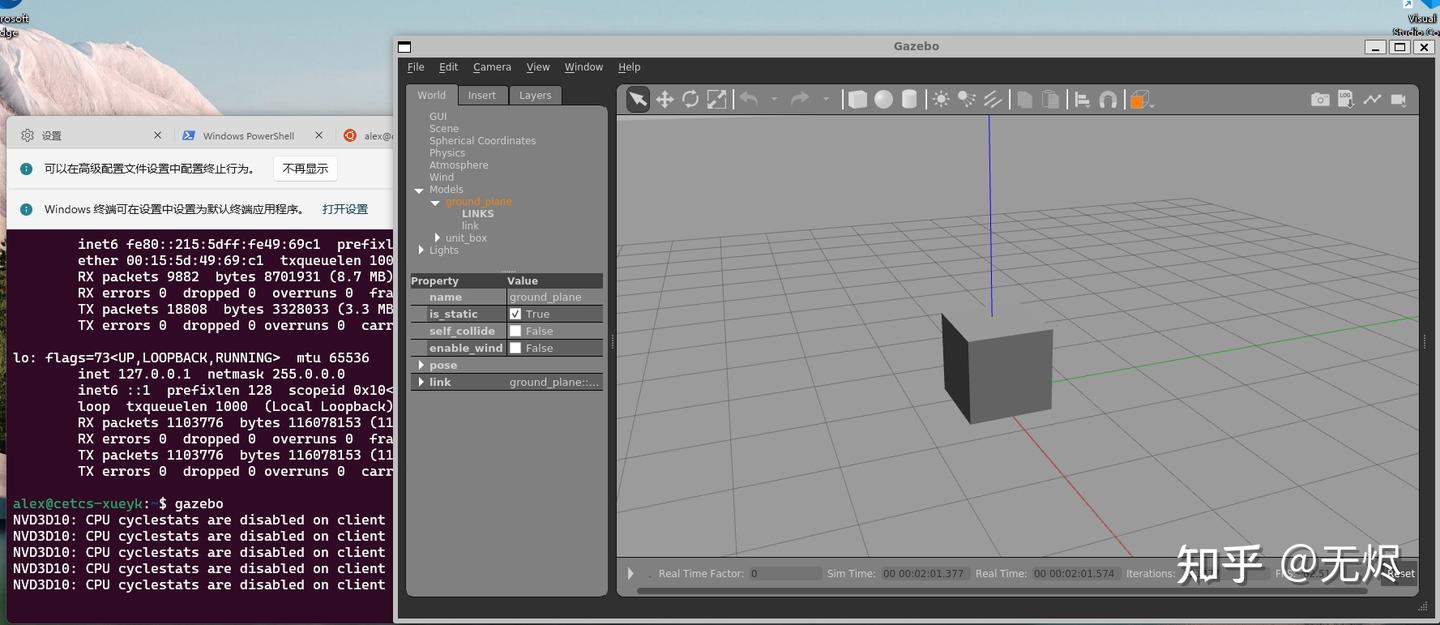Select the scale mode tool
The height and width of the screenshot is (625, 1440).
point(717,99)
